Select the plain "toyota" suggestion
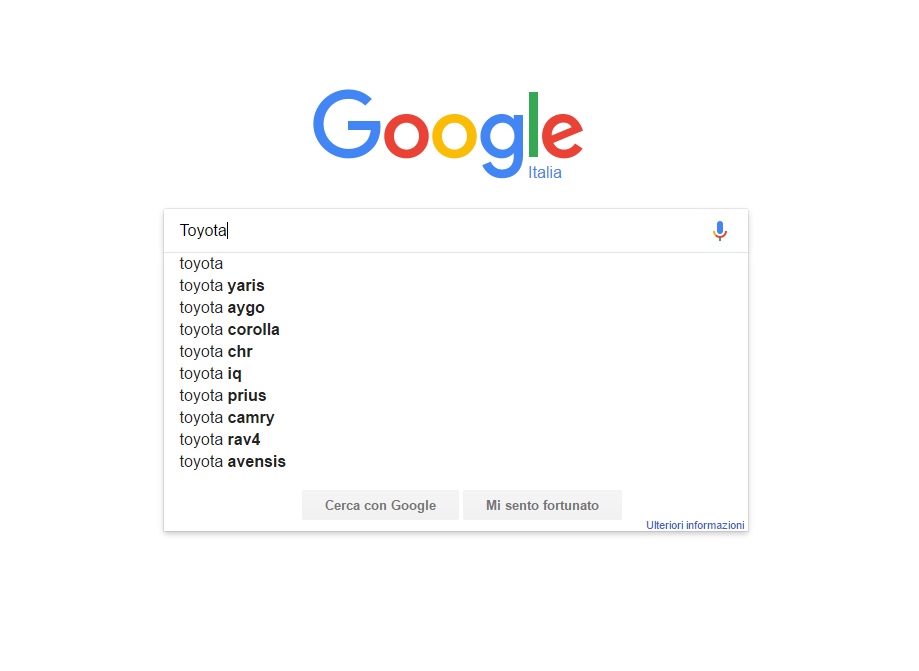 point(455,264)
